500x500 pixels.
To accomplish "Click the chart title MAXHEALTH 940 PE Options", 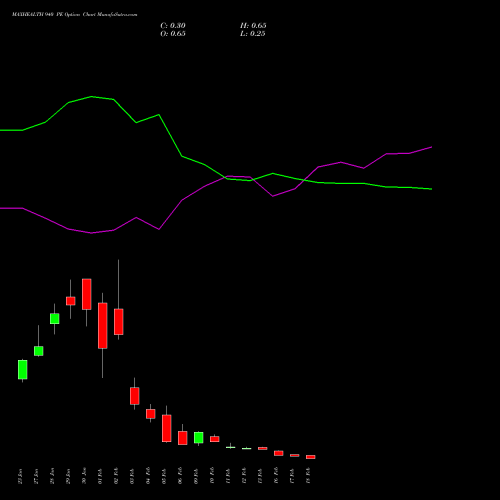I will coord(46,15).
